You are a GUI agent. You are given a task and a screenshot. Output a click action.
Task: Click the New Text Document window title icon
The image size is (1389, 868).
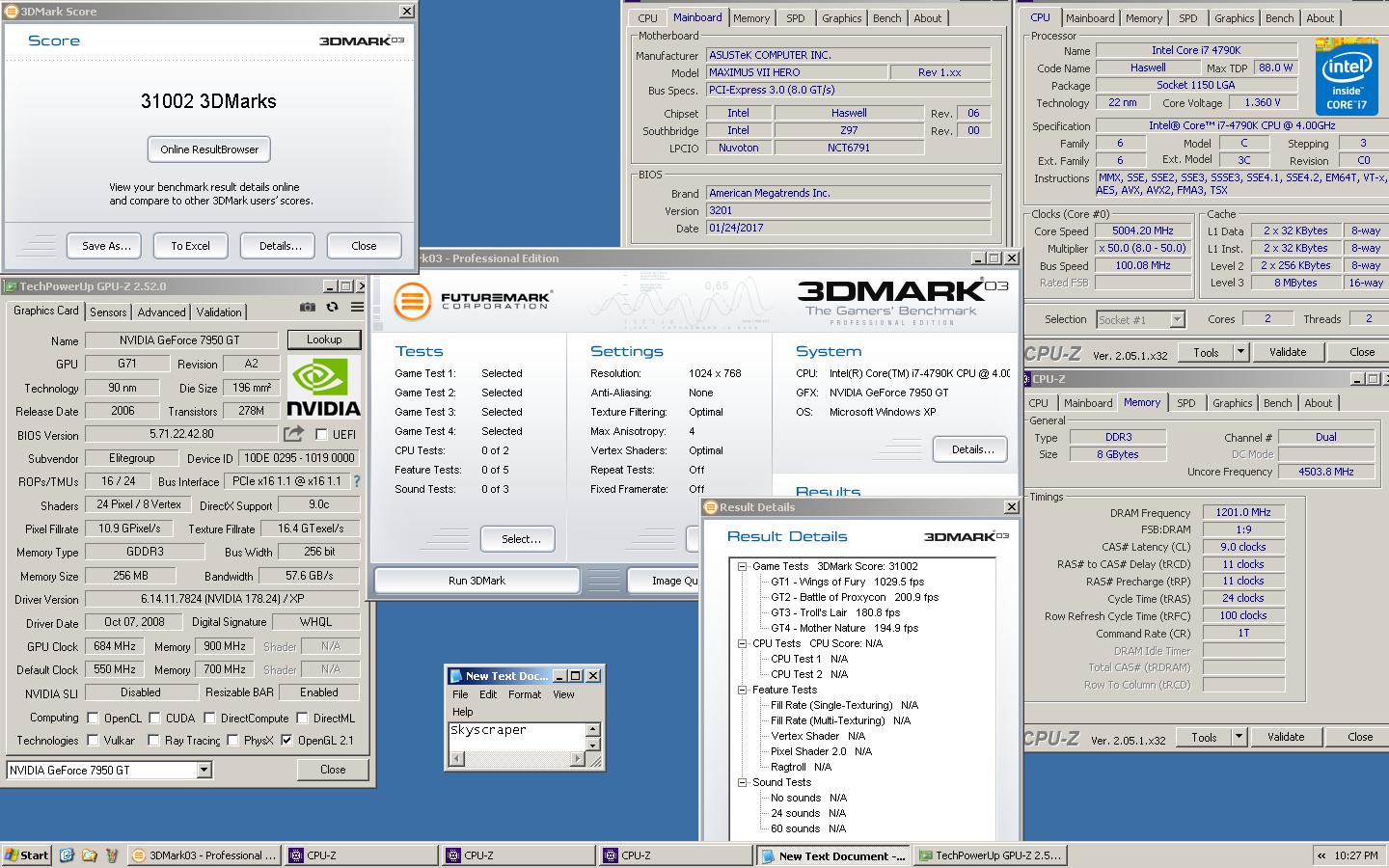point(456,675)
